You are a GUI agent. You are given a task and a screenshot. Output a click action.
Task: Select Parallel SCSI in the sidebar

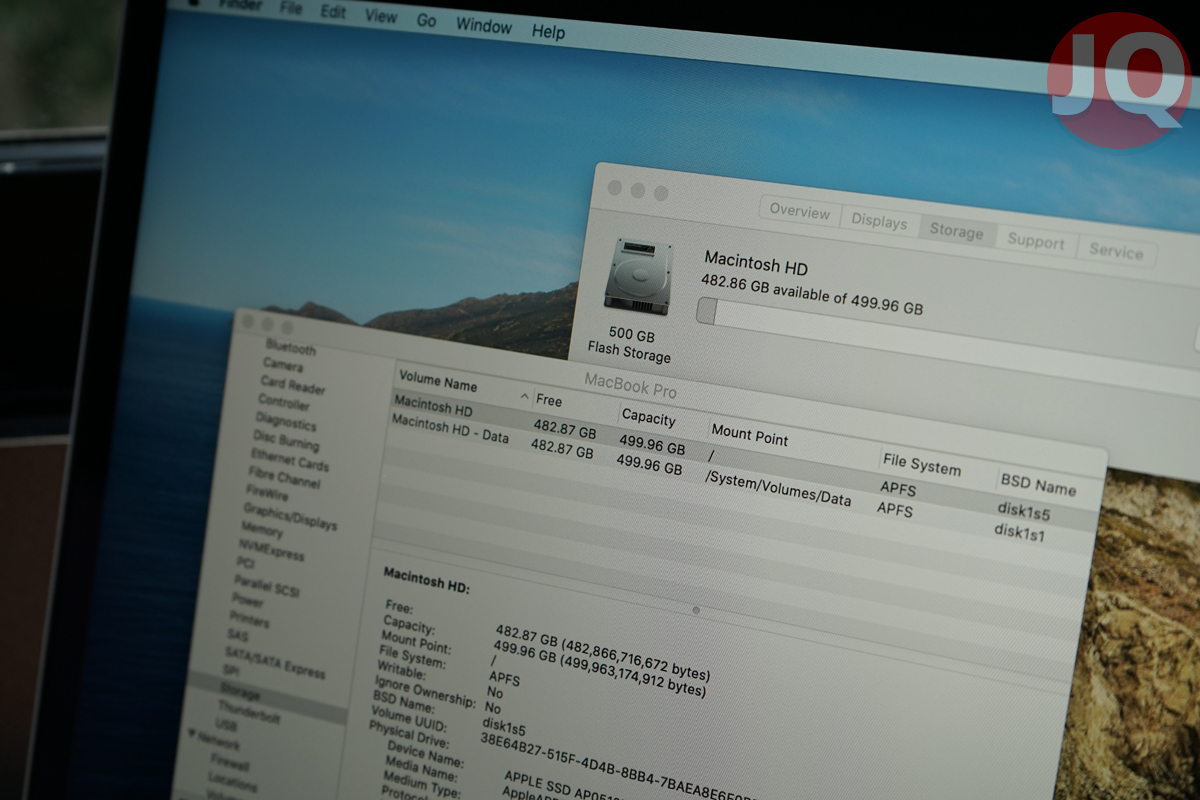tap(268, 587)
